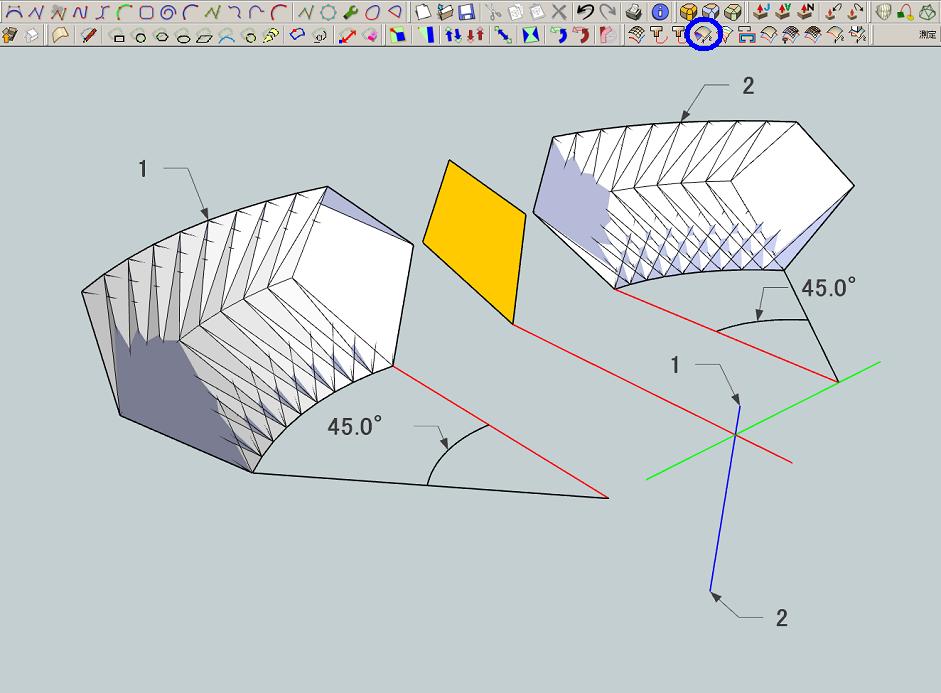Click the circled extrude-by-rotation tool icon
Image resolution: width=941 pixels, height=693 pixels.
(703, 35)
